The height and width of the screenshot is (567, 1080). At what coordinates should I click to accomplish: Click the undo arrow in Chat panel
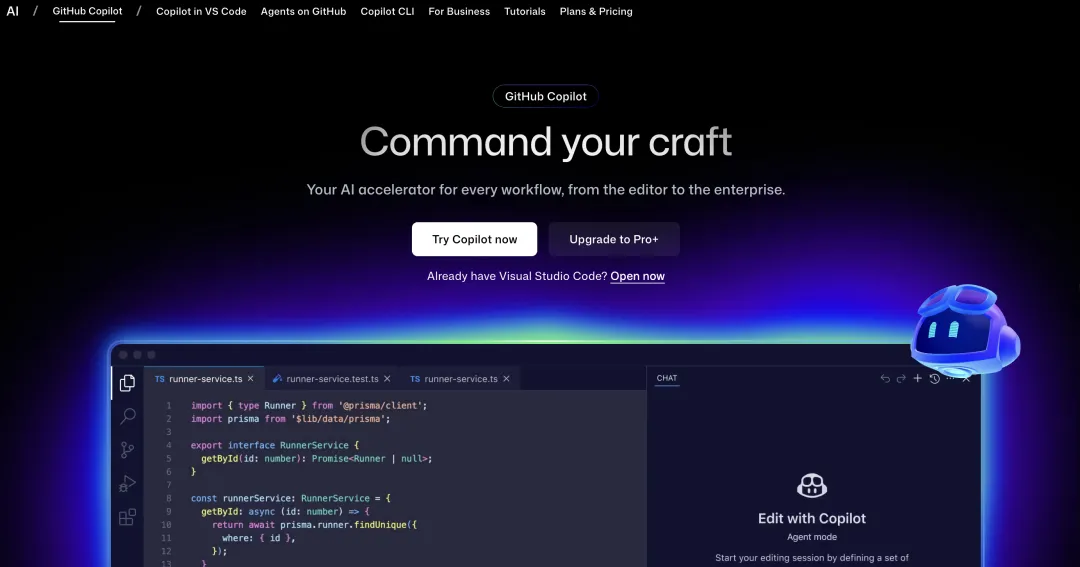pos(885,378)
